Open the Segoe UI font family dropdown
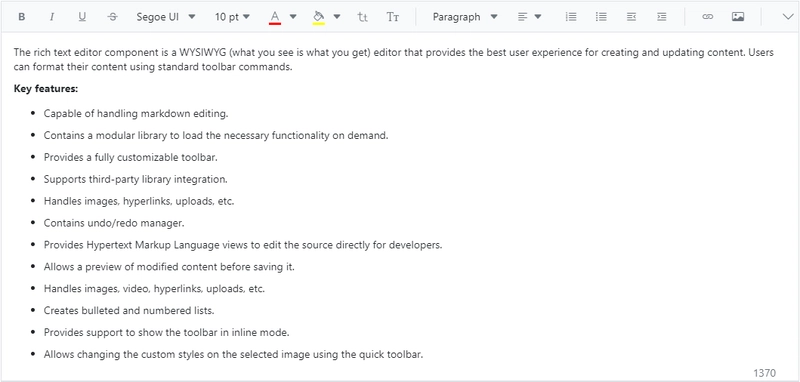 click(x=166, y=17)
